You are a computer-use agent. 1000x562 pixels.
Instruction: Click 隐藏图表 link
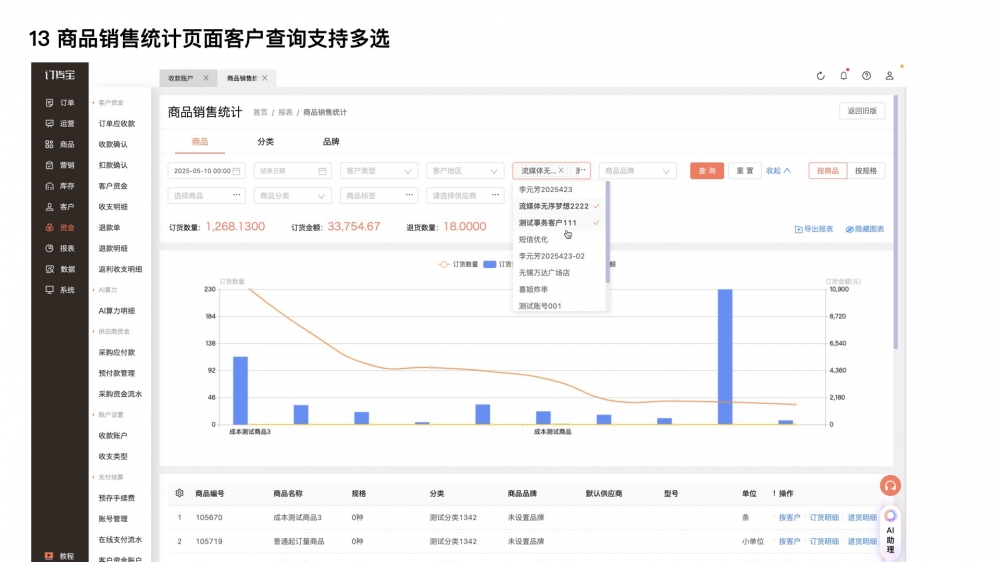tap(865, 229)
